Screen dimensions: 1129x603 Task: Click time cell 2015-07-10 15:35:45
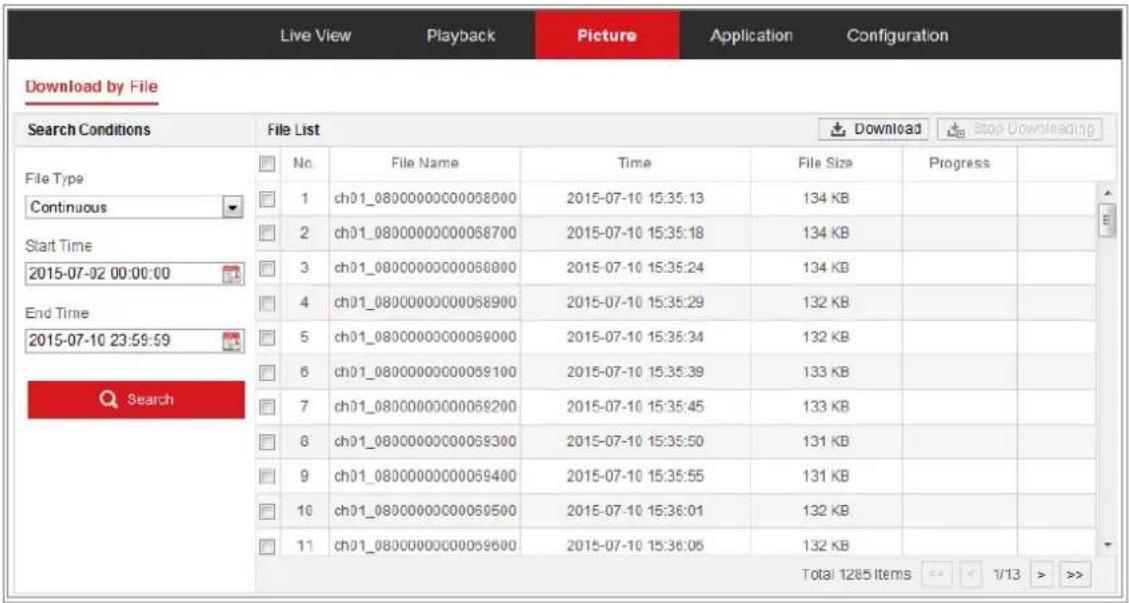point(634,407)
